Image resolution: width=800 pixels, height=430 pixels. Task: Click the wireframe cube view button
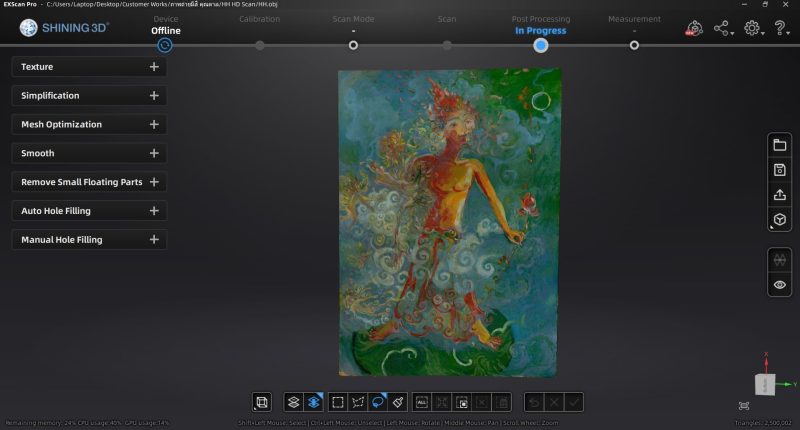(262, 402)
